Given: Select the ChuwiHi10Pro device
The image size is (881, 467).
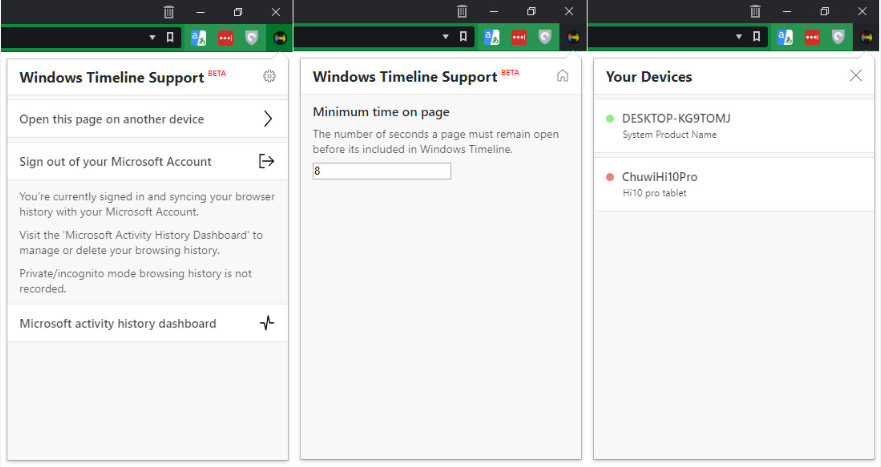Looking at the screenshot, I should pyautogui.click(x=734, y=184).
